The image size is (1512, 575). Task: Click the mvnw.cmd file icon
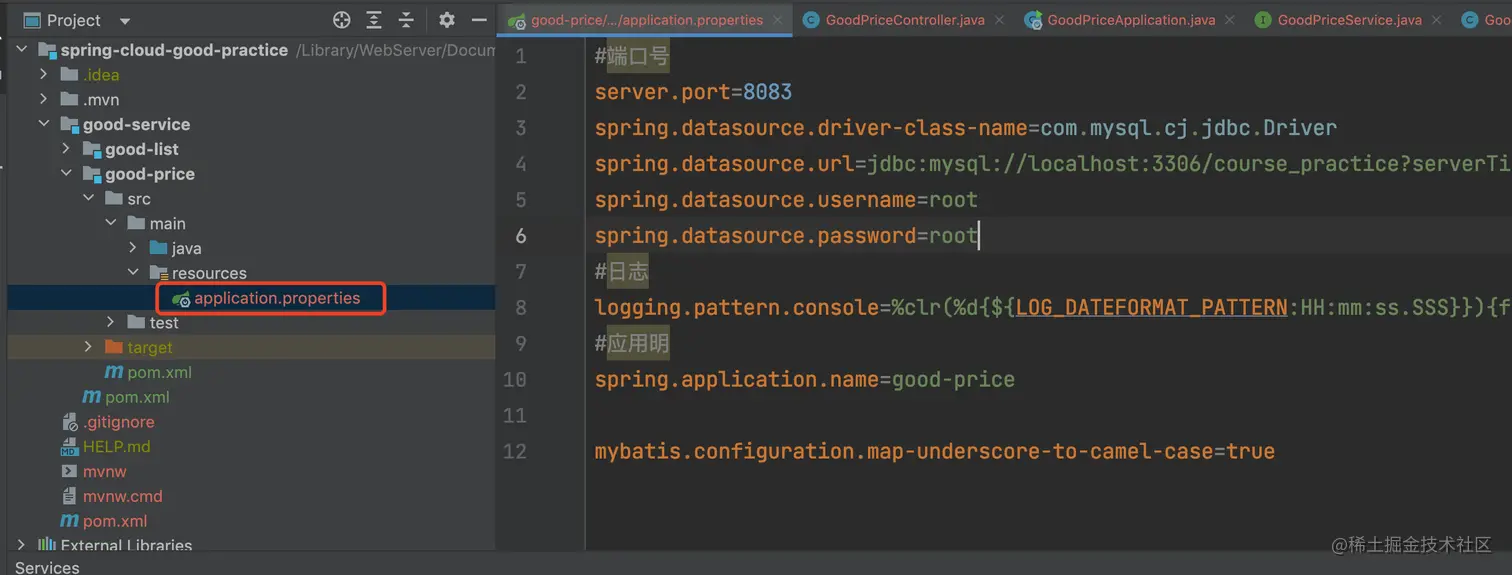(69, 496)
